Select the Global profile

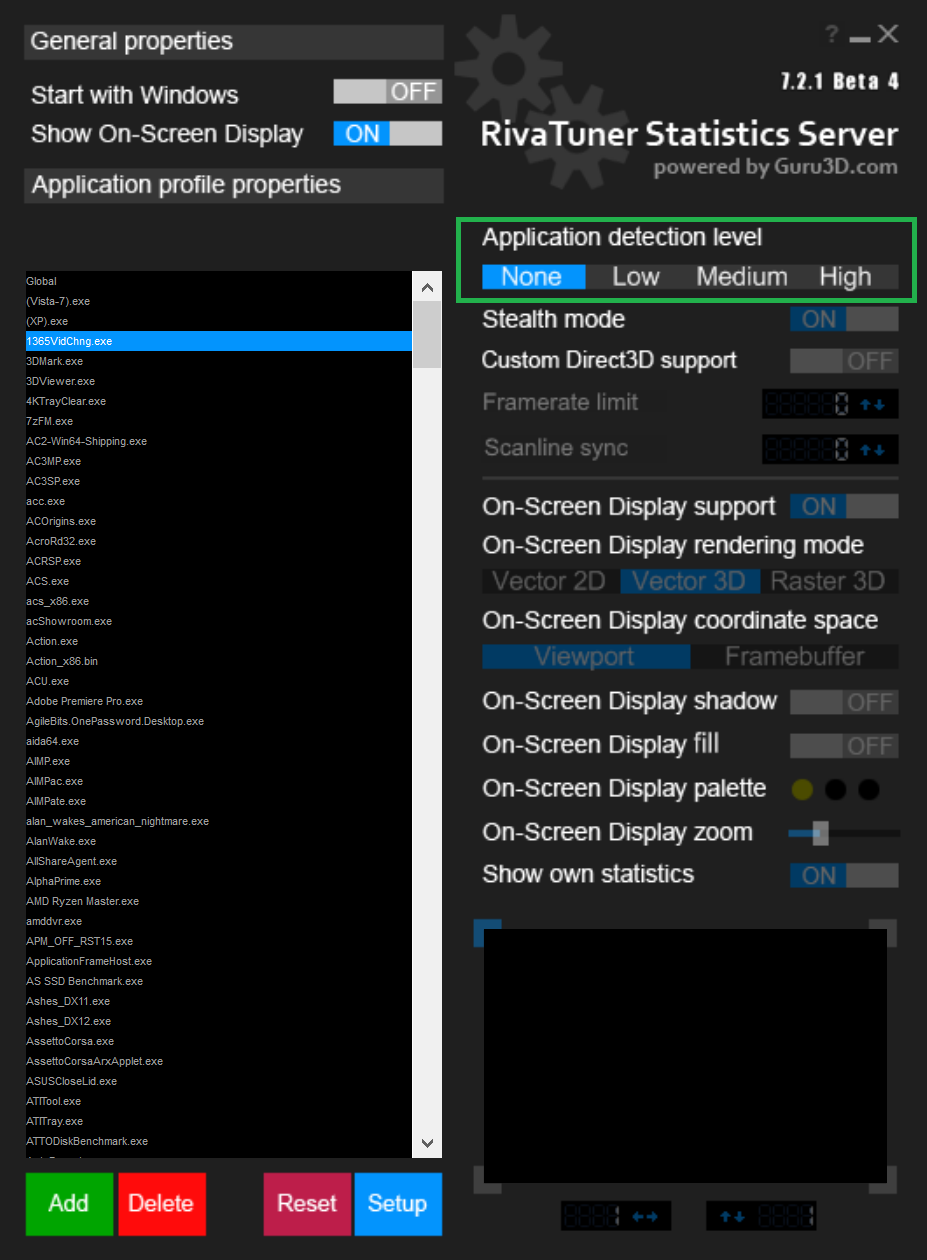(218, 281)
